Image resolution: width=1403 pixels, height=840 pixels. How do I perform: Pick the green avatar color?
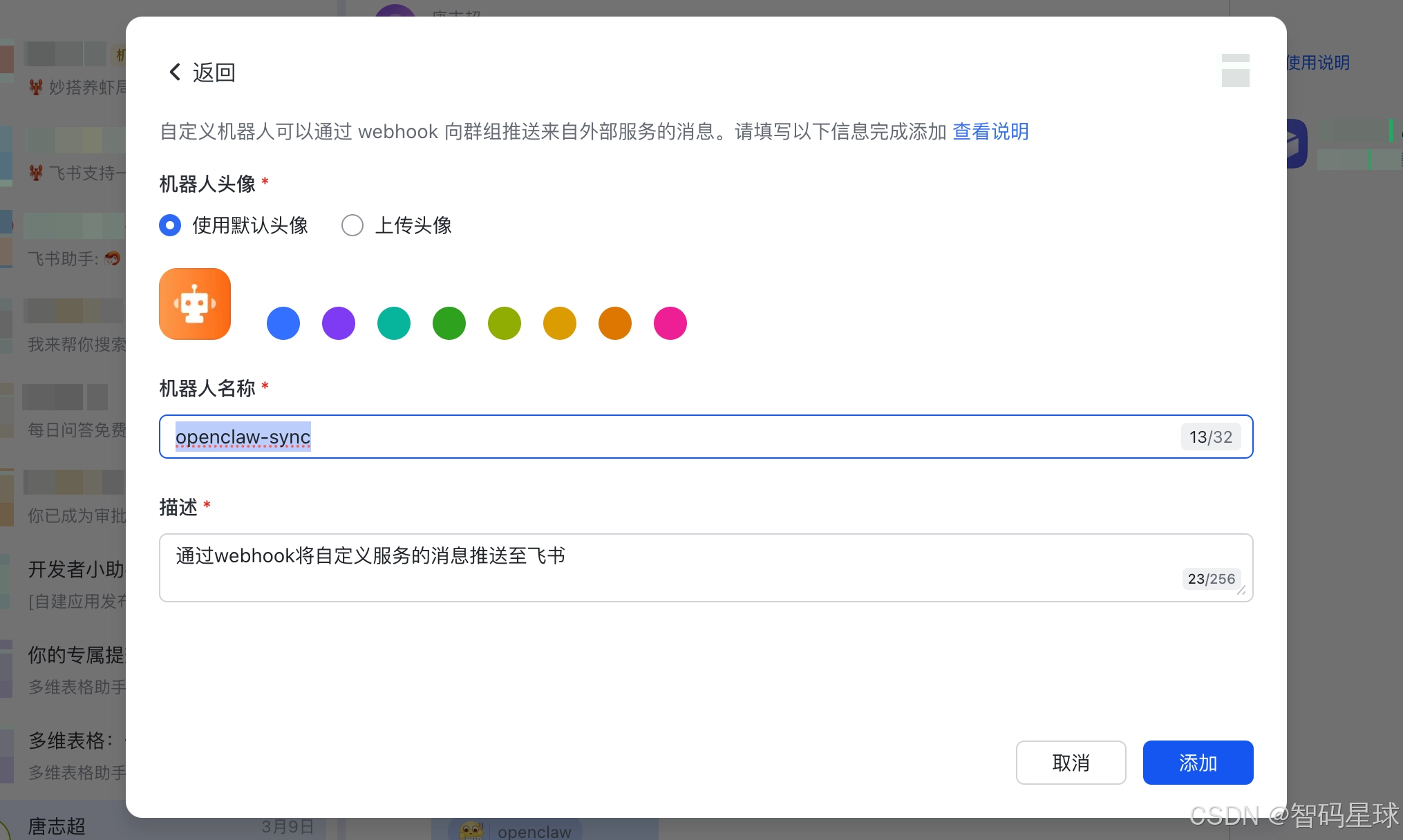point(449,323)
